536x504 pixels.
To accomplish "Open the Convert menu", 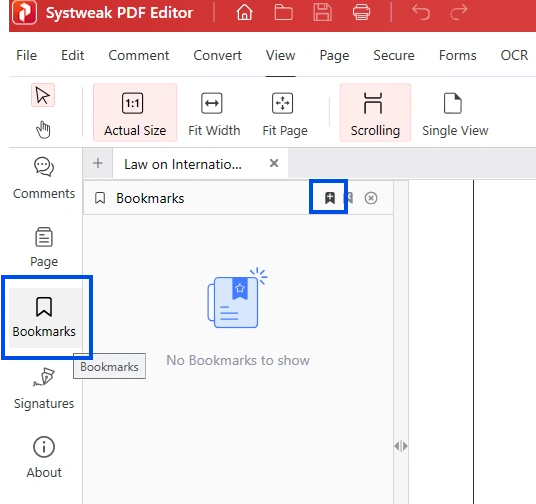I will (217, 55).
